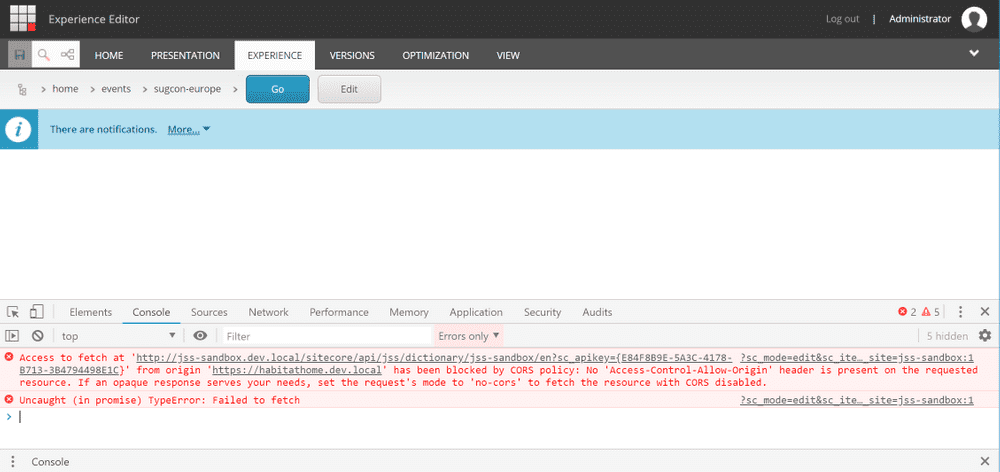Click the 'Experience Editor' title text
Screen dimensions: 1000x472
coord(94,19)
